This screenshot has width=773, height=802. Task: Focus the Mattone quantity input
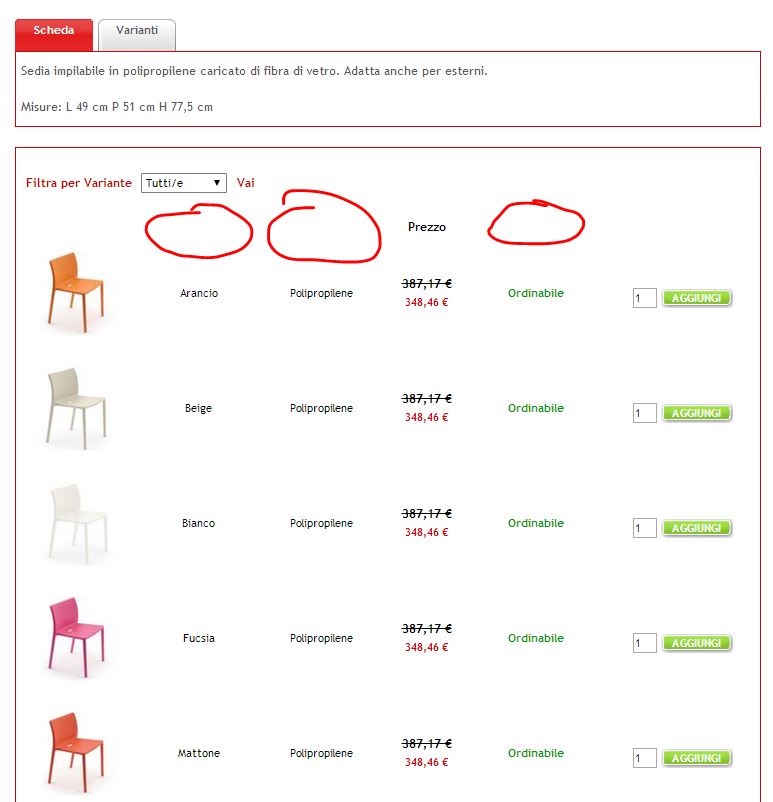tap(644, 758)
